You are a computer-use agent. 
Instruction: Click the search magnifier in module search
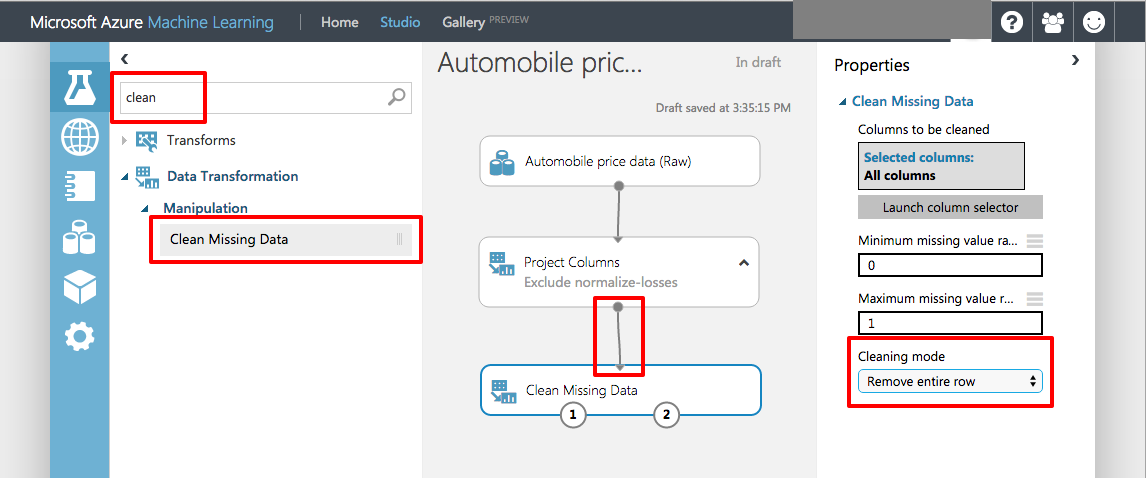tap(397, 97)
